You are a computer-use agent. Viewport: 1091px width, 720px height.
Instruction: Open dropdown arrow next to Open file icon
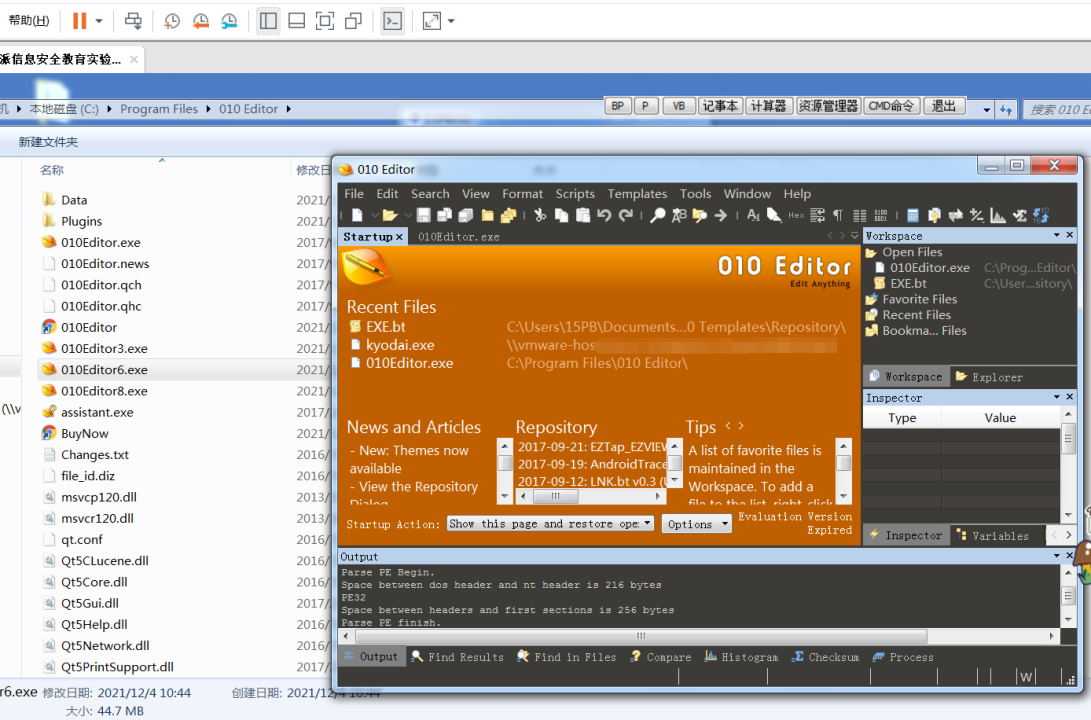(408, 215)
